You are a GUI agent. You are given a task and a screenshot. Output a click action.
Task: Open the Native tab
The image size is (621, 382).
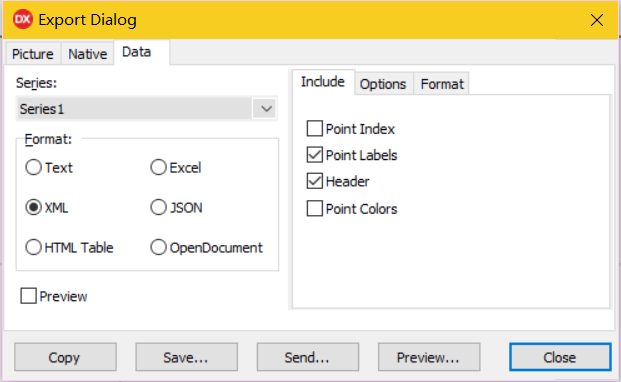click(88, 54)
